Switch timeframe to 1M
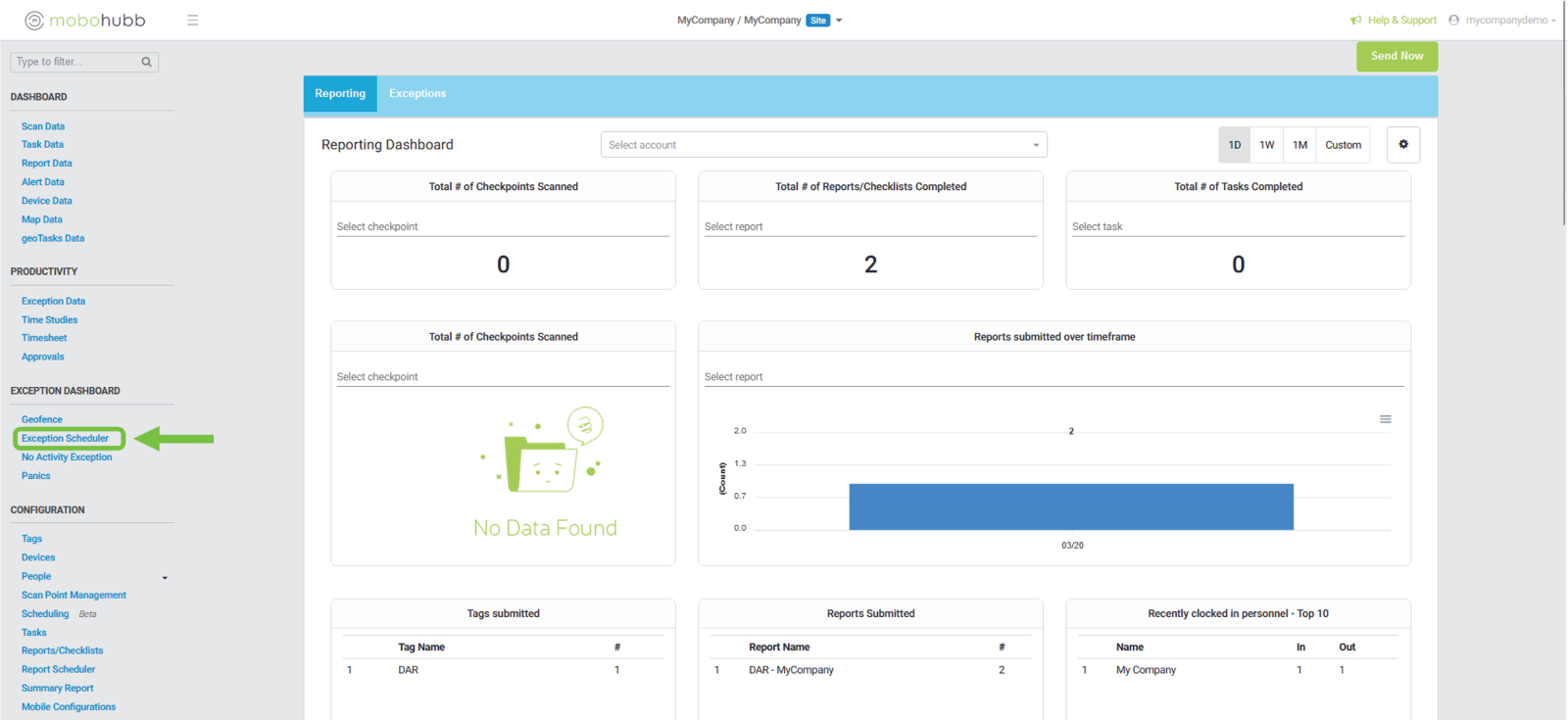 1300,145
